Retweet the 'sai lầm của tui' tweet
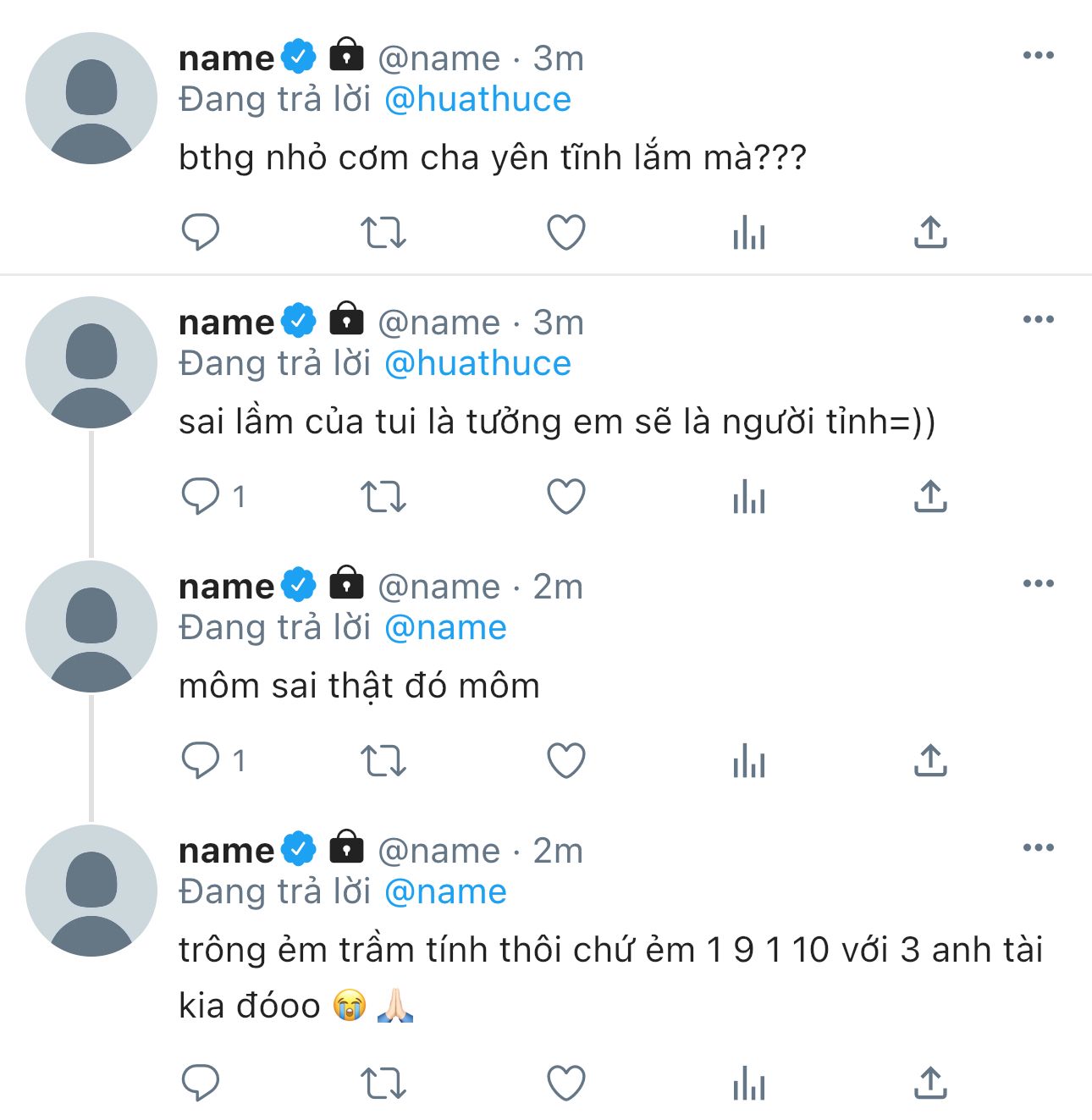 383,496
